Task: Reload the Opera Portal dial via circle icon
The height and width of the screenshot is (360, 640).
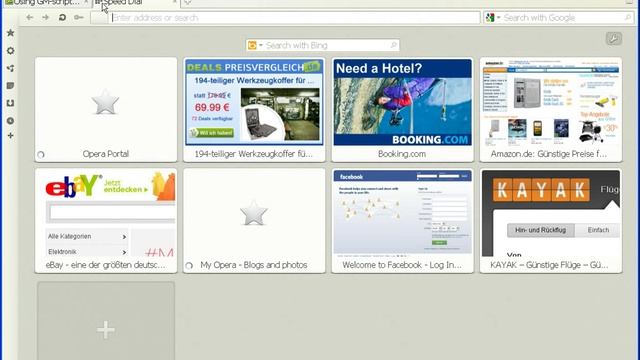Action: pos(41,155)
